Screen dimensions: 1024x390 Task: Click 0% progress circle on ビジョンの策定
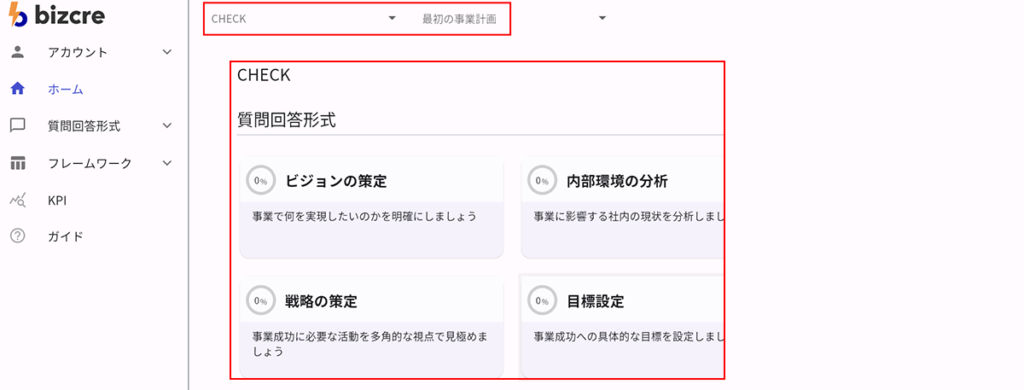(x=261, y=181)
